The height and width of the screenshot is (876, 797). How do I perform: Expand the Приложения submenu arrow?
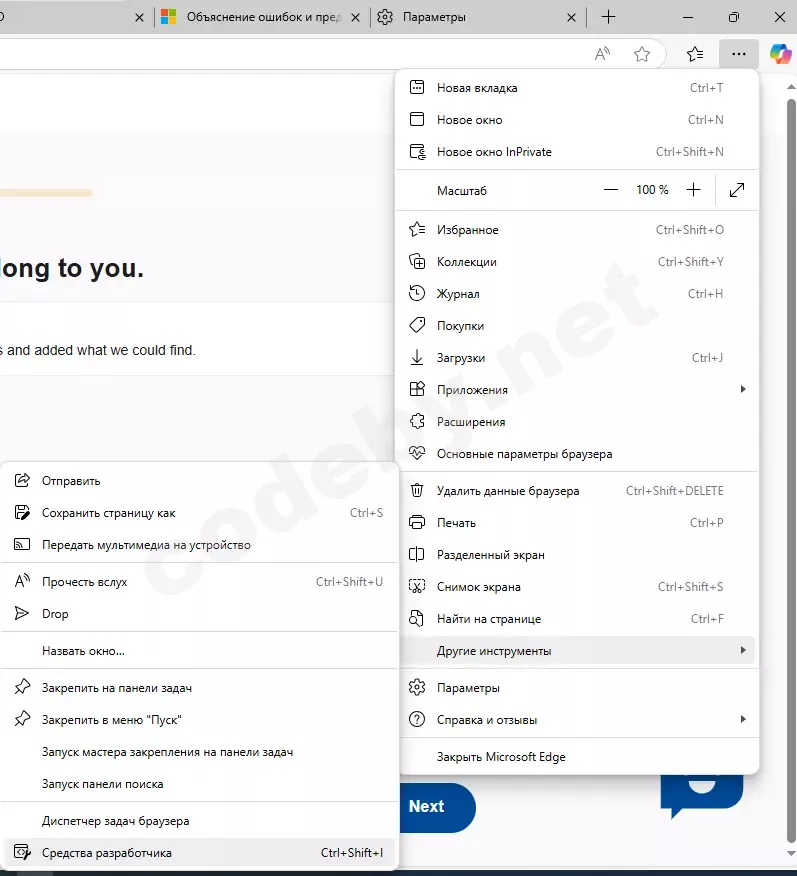click(x=743, y=389)
